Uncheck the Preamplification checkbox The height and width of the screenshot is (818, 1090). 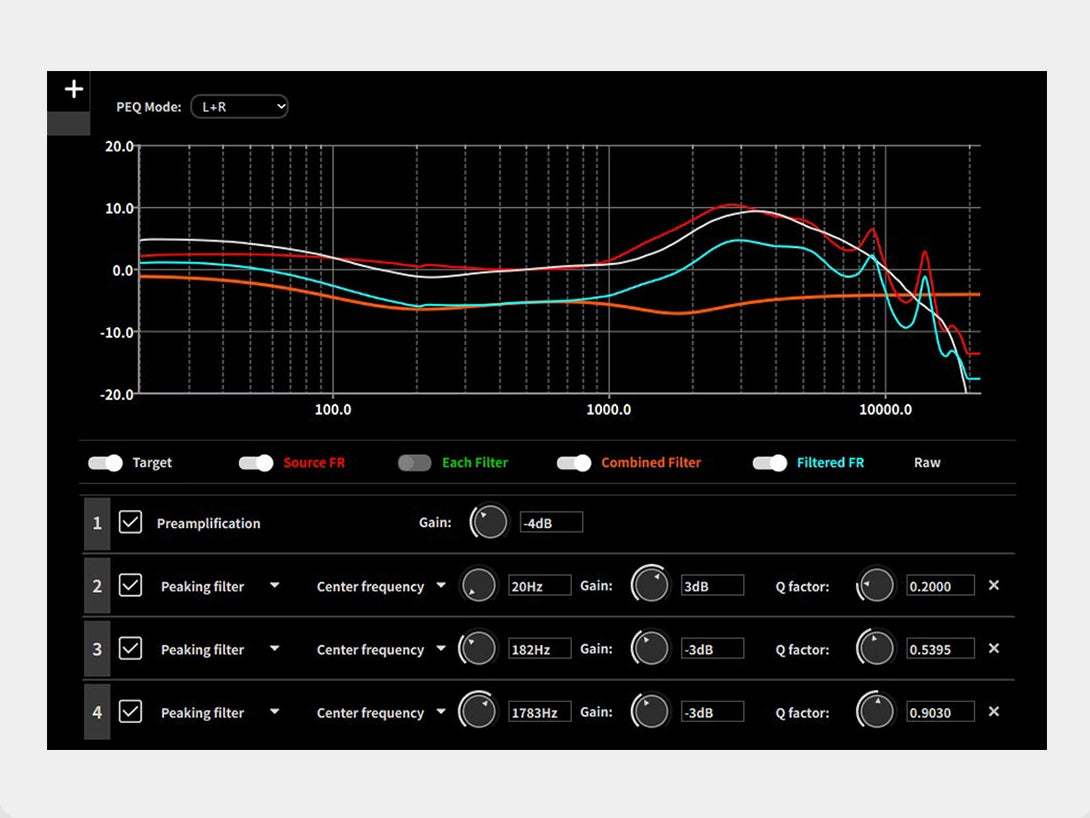130,522
